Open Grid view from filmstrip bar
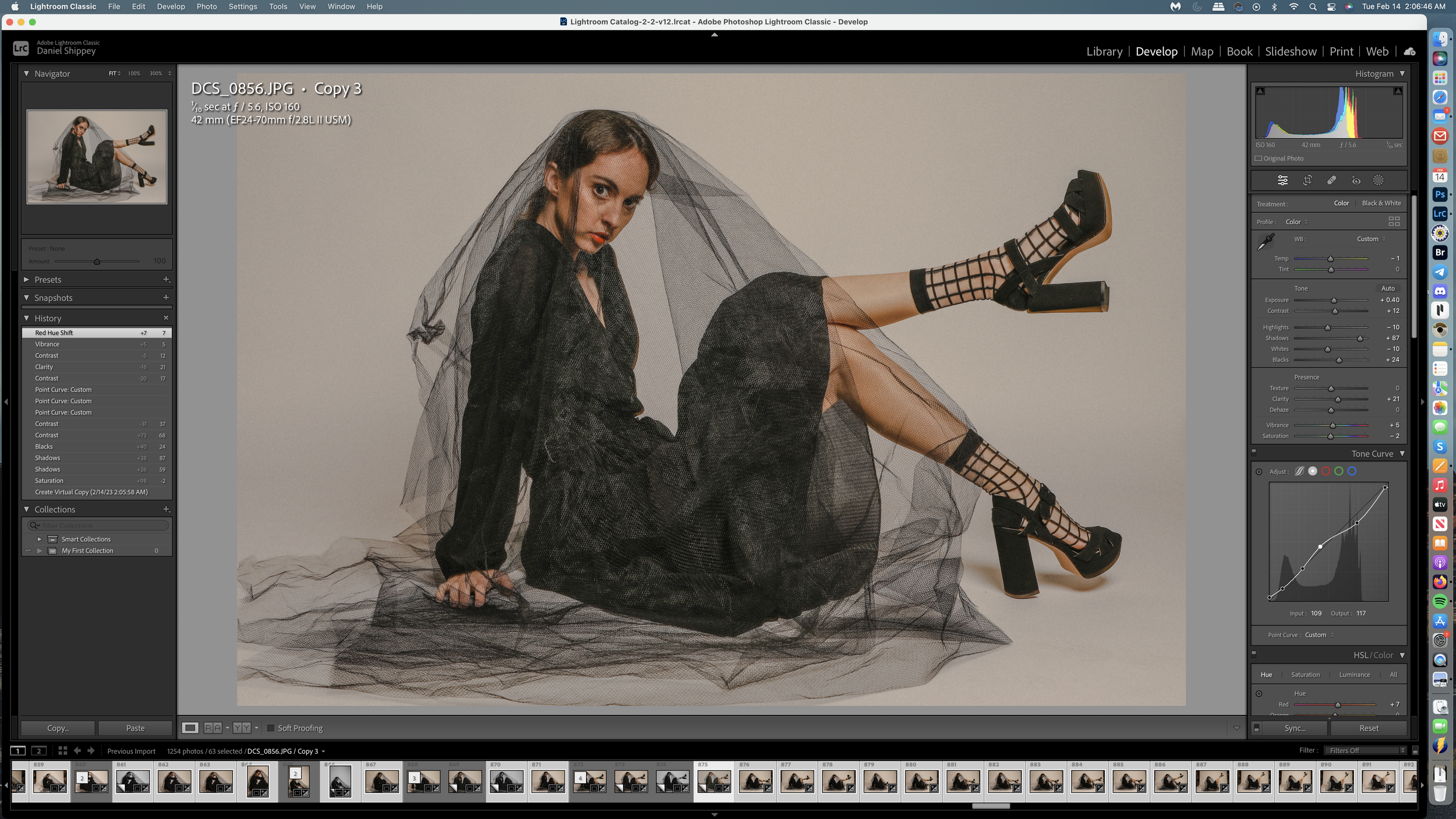1456x819 pixels. [62, 751]
